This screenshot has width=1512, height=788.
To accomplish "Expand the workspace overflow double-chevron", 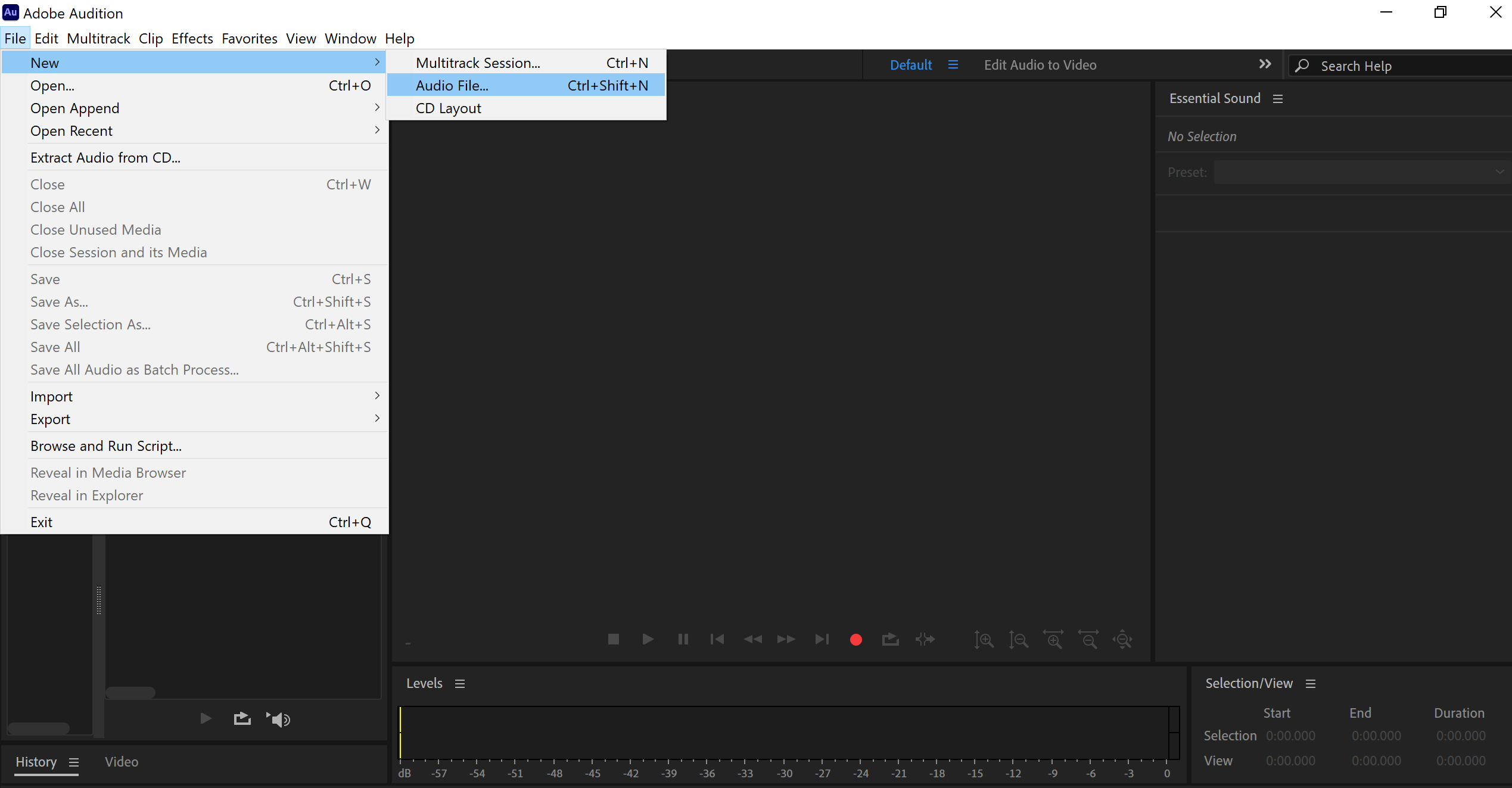I will 1265,64.
